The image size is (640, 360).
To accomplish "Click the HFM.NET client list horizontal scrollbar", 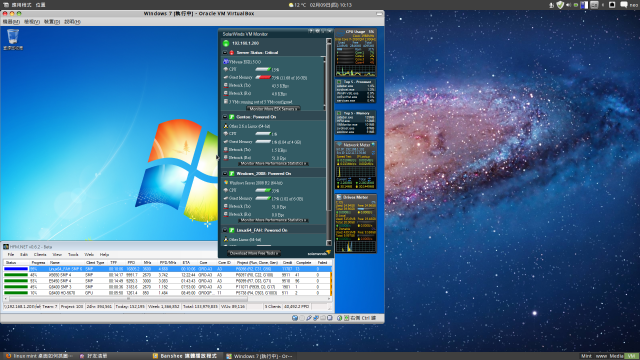I will [166, 299].
